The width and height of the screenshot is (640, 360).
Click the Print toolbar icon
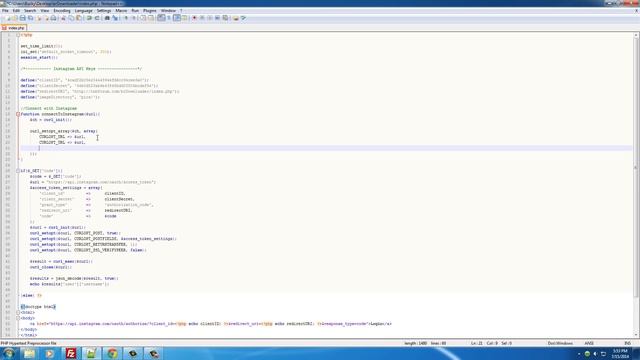click(x=53, y=18)
